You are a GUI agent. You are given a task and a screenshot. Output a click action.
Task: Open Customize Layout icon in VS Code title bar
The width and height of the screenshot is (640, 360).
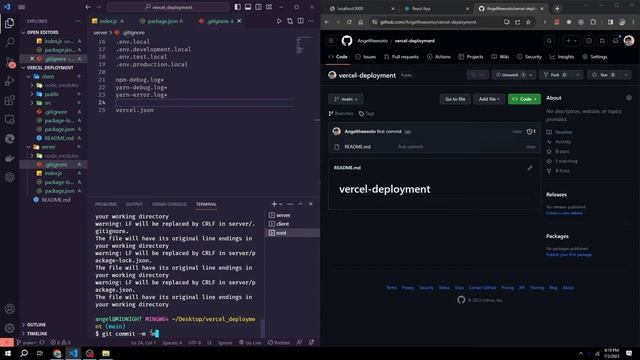coord(269,7)
